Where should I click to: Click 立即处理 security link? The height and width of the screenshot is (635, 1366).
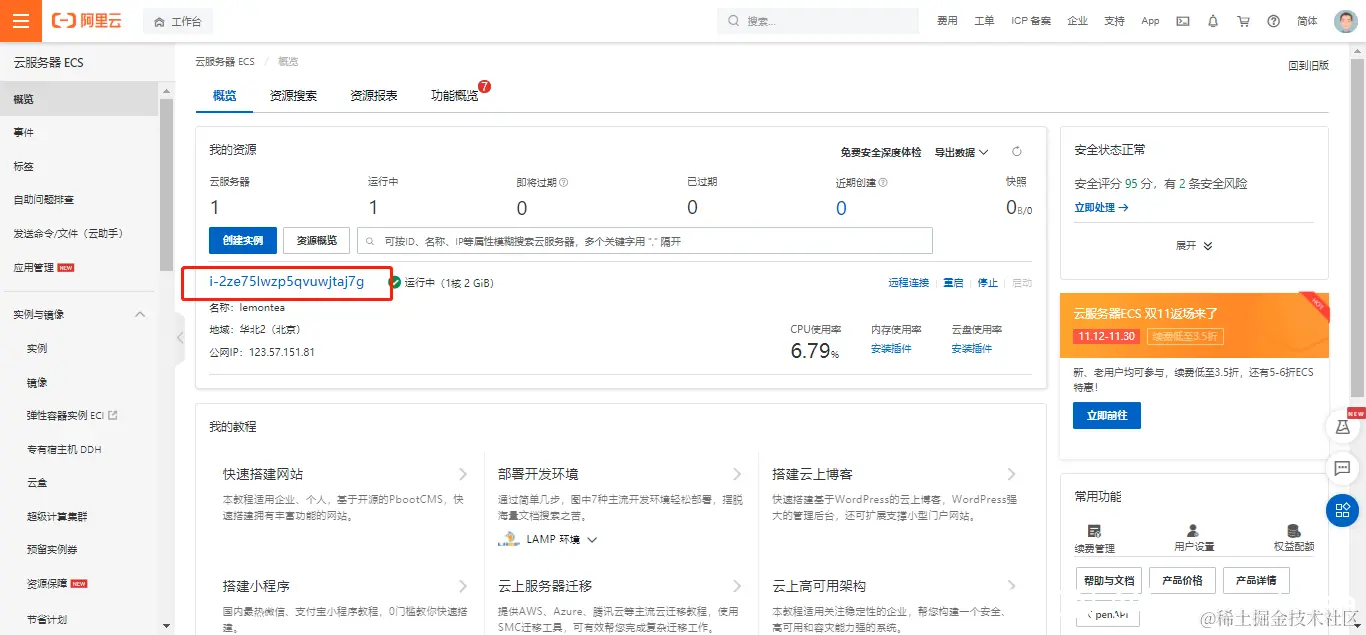(x=1101, y=208)
